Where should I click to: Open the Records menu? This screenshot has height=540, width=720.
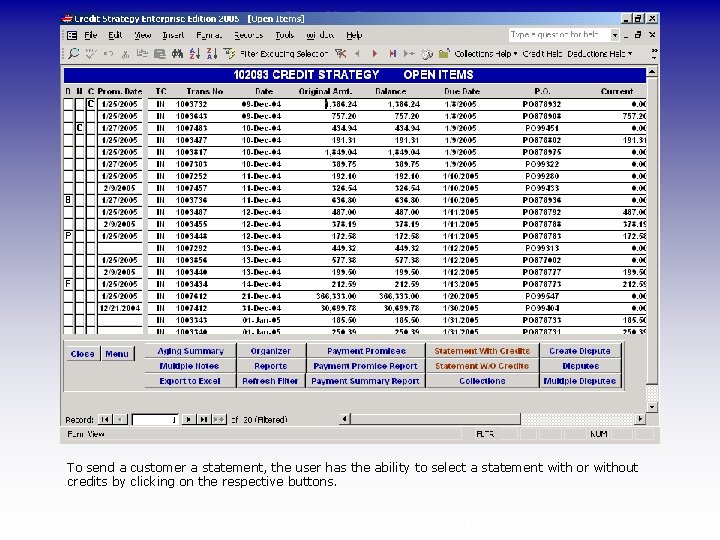pos(248,35)
